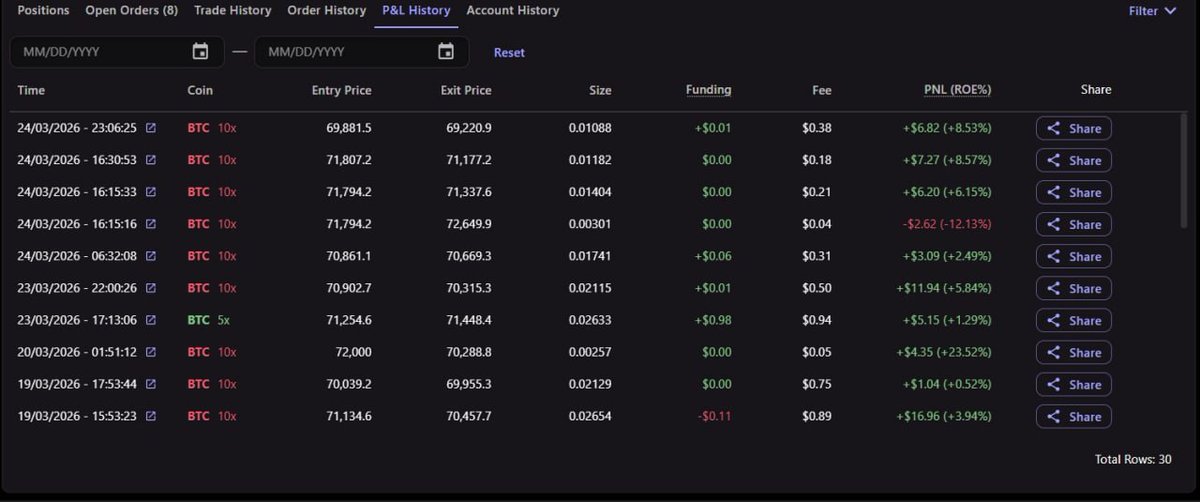Switch to the Positions tab
Image resolution: width=1200 pixels, height=502 pixels.
click(43, 10)
